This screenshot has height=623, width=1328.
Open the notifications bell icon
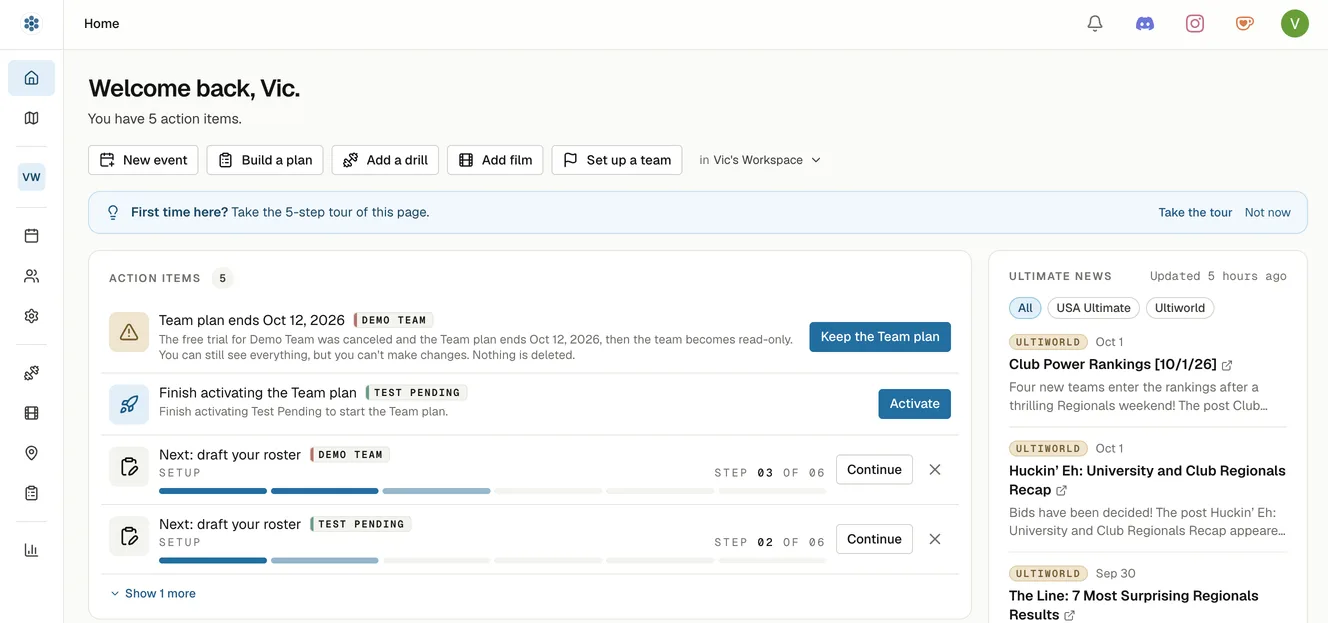1095,23
